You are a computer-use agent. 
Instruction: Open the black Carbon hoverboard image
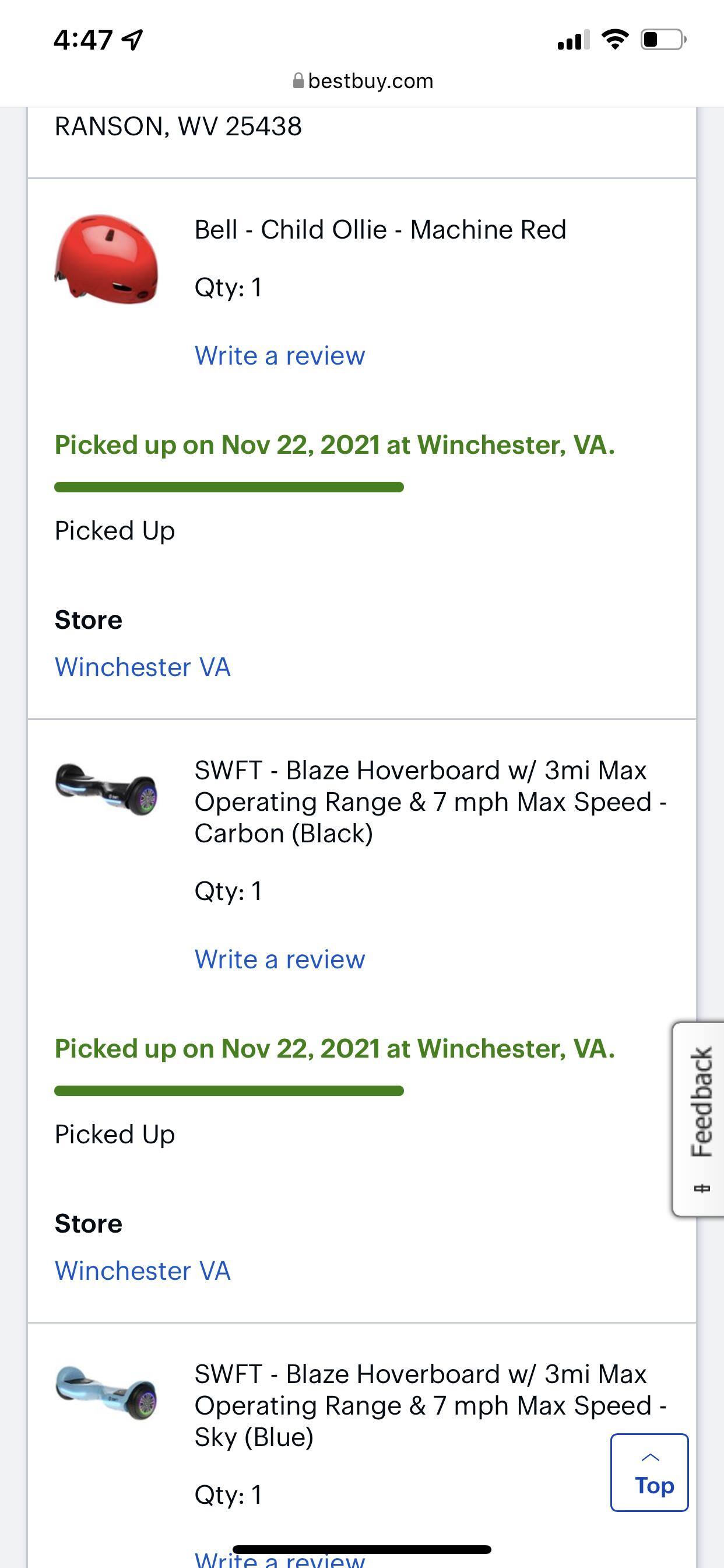click(x=107, y=788)
